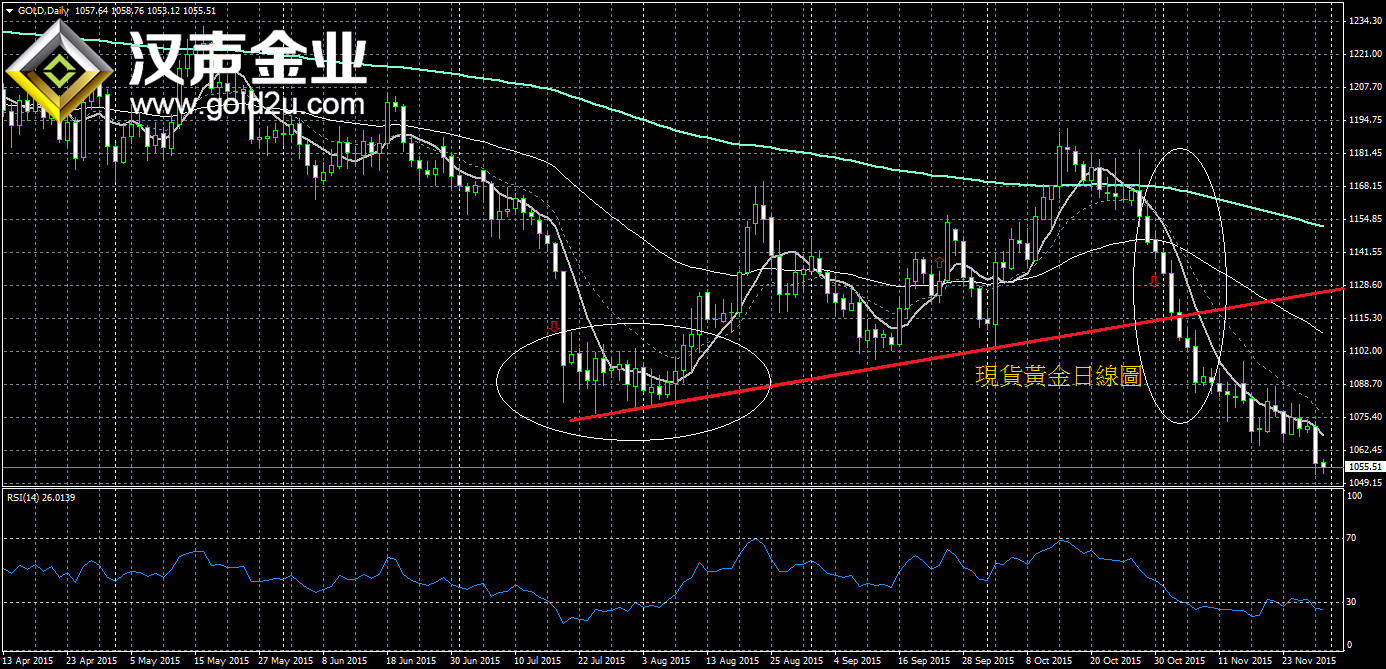Click the triangle beside GOLD,Daily title
This screenshot has width=1386, height=669.
[x=8, y=10]
